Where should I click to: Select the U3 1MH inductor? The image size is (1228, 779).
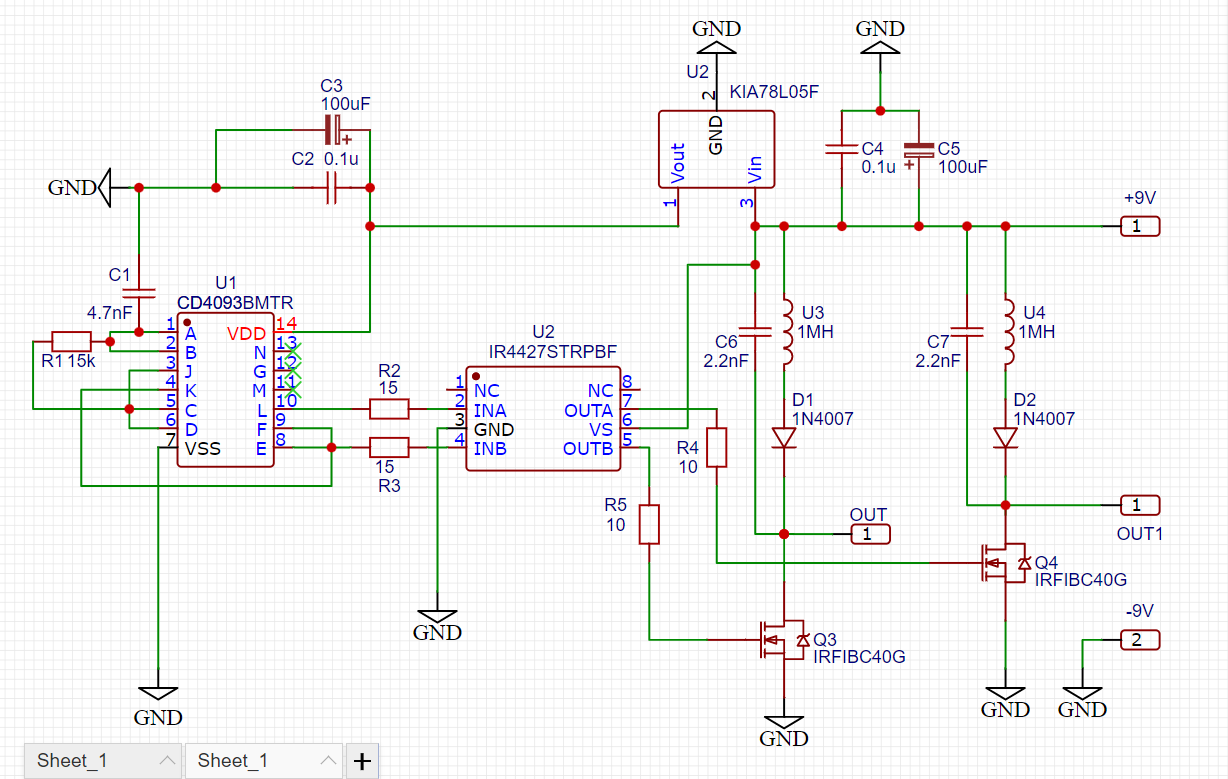click(x=786, y=330)
